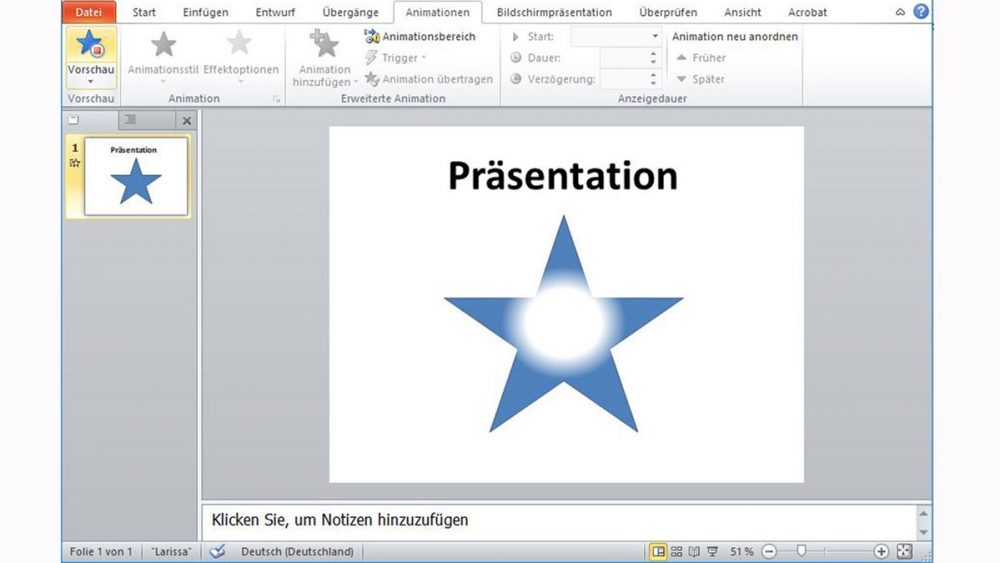The height and width of the screenshot is (563, 1000).
Task: Minimize the ribbon with caret icon
Action: coord(900,11)
